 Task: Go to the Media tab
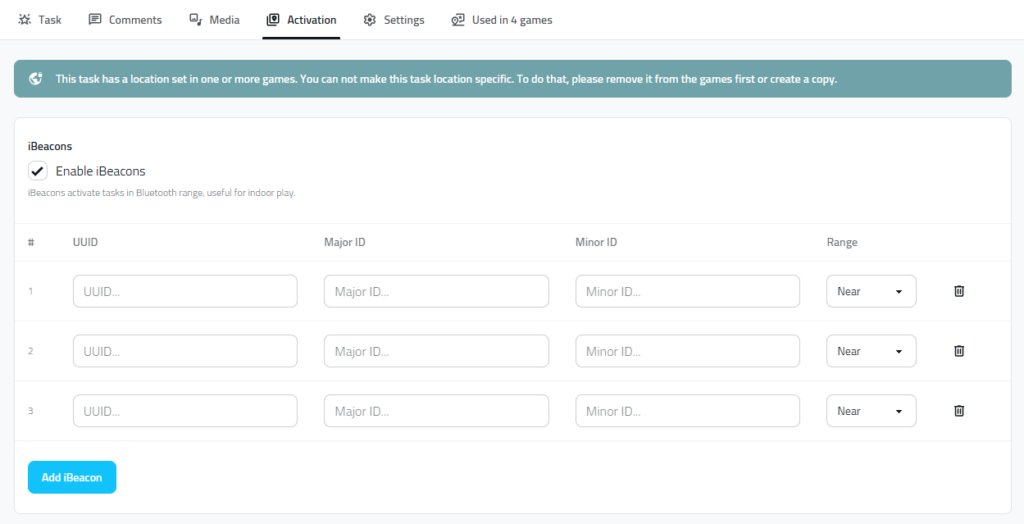point(215,20)
